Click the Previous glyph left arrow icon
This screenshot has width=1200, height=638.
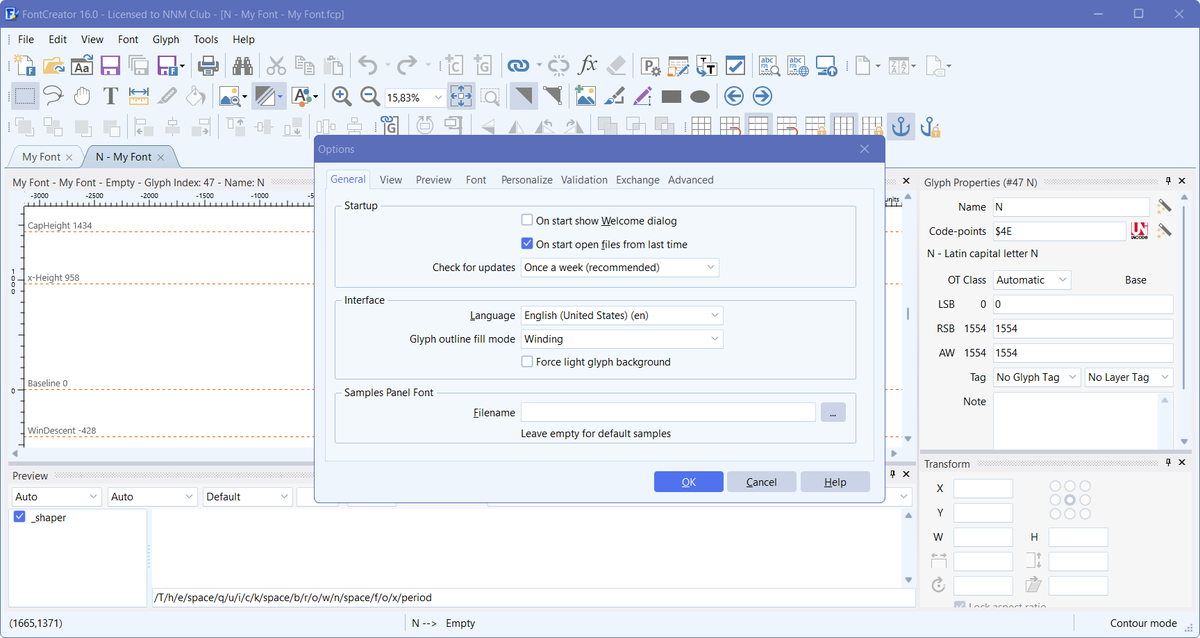[x=734, y=96]
